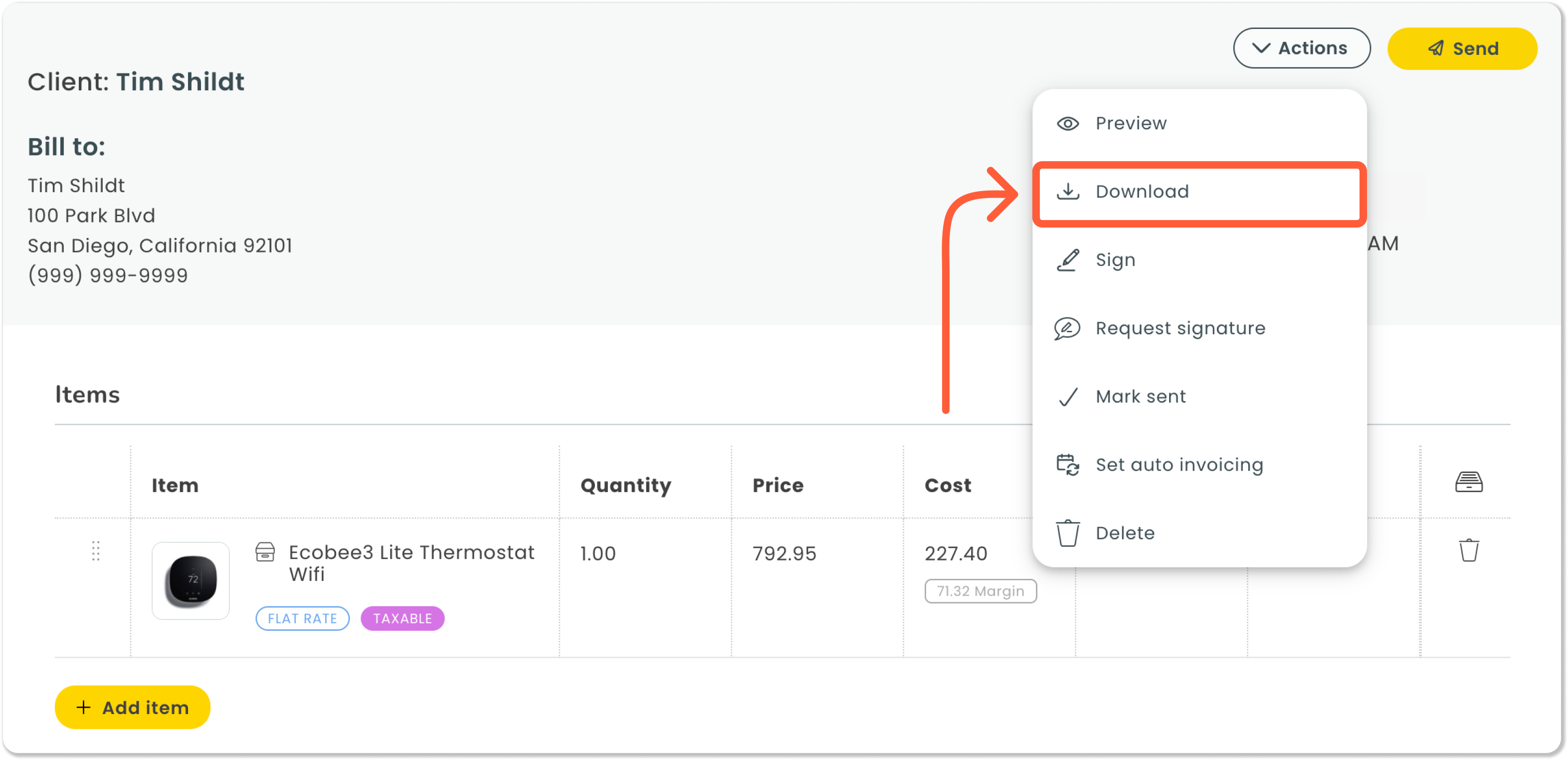This screenshot has width=1568, height=760.
Task: Click the download arrow icon
Action: (1068, 191)
